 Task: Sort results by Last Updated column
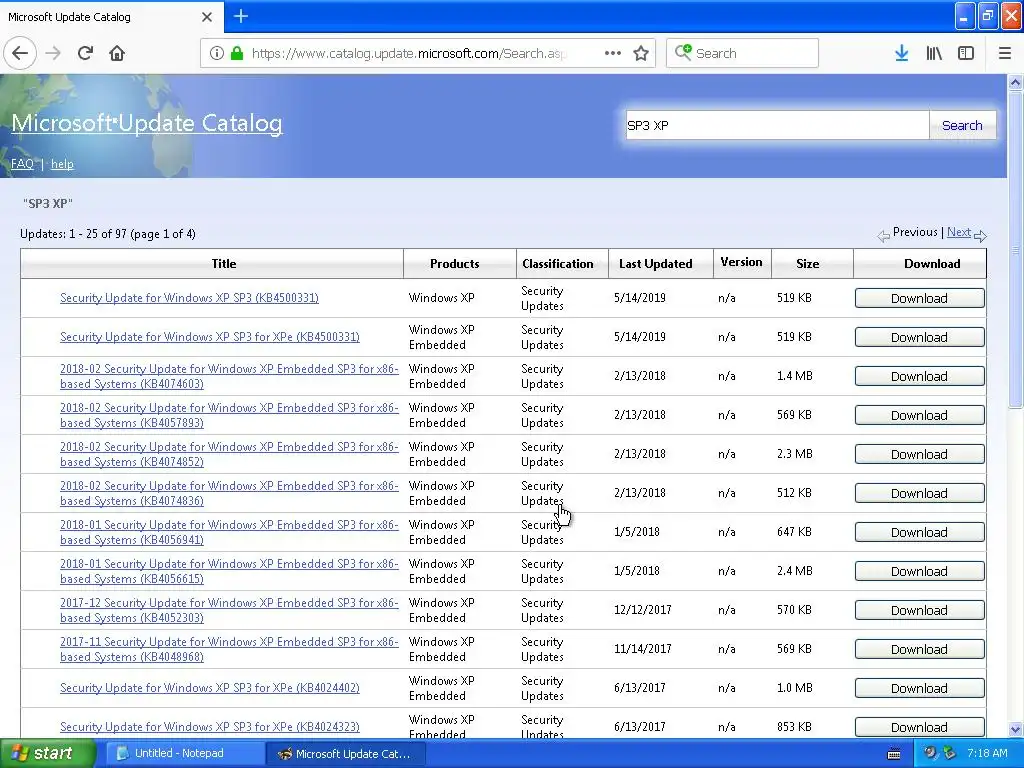(x=656, y=264)
